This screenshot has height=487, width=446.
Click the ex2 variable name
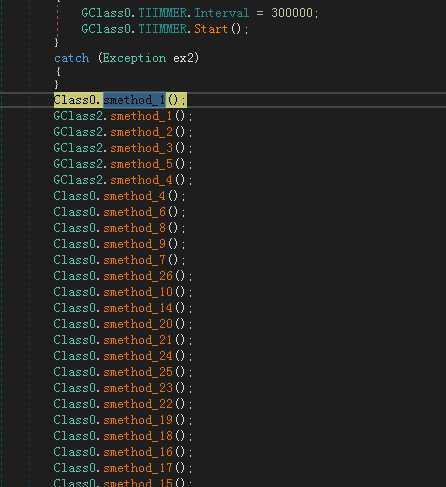click(x=183, y=58)
